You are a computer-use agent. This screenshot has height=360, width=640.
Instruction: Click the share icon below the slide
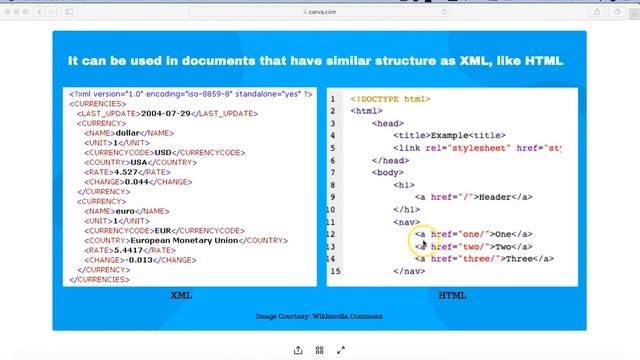(x=298, y=350)
